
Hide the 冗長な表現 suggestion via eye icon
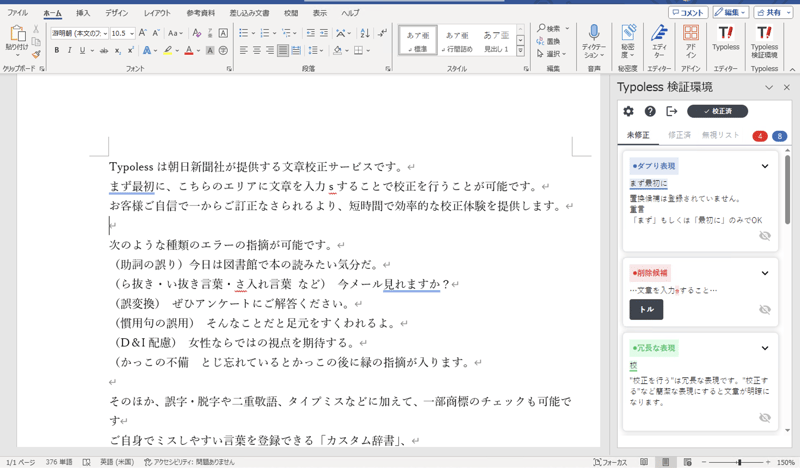point(765,418)
